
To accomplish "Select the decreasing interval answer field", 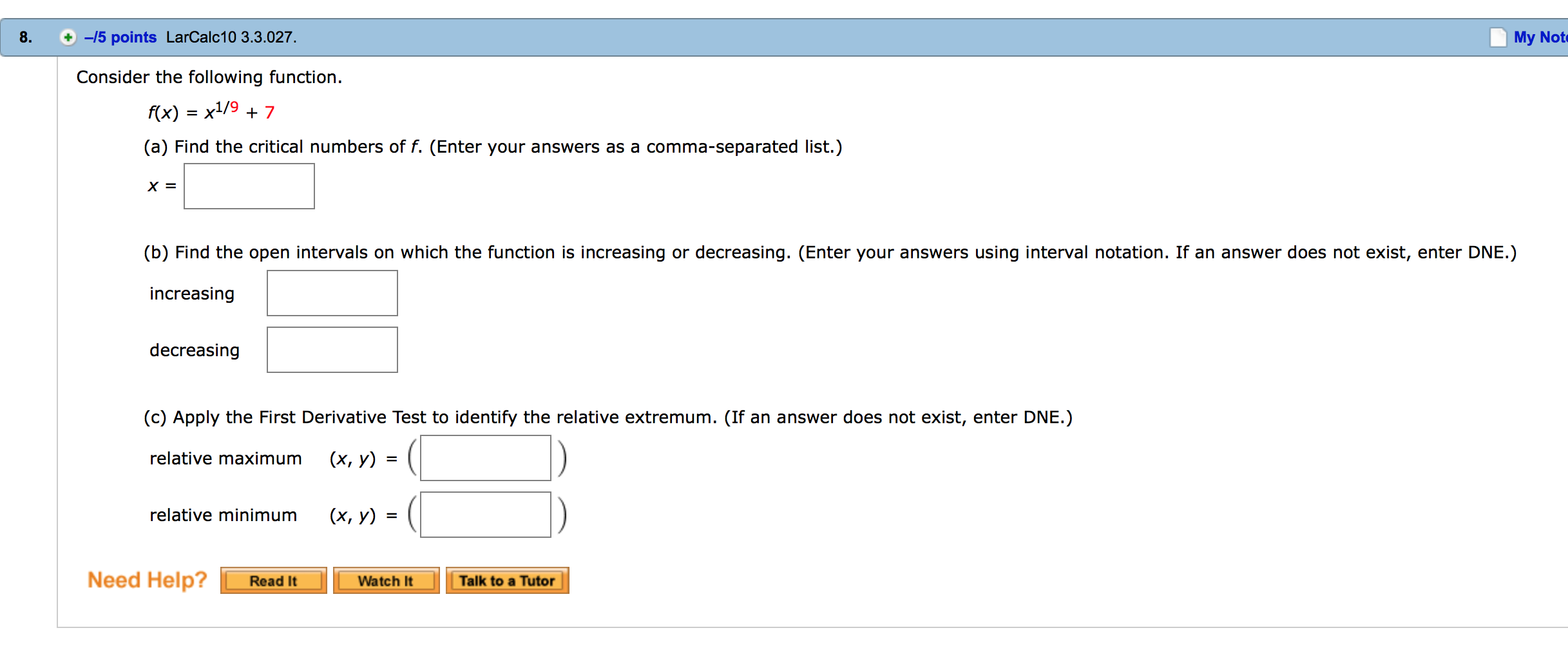I will tap(332, 350).
